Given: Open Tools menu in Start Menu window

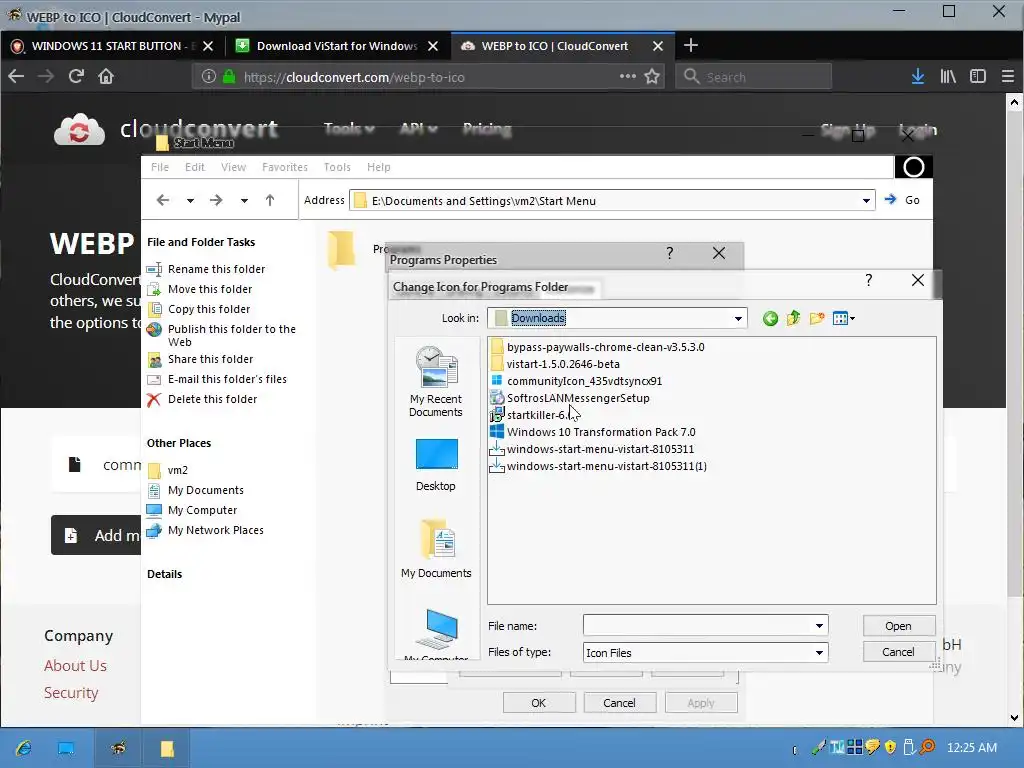Looking at the screenshot, I should pyautogui.click(x=337, y=167).
